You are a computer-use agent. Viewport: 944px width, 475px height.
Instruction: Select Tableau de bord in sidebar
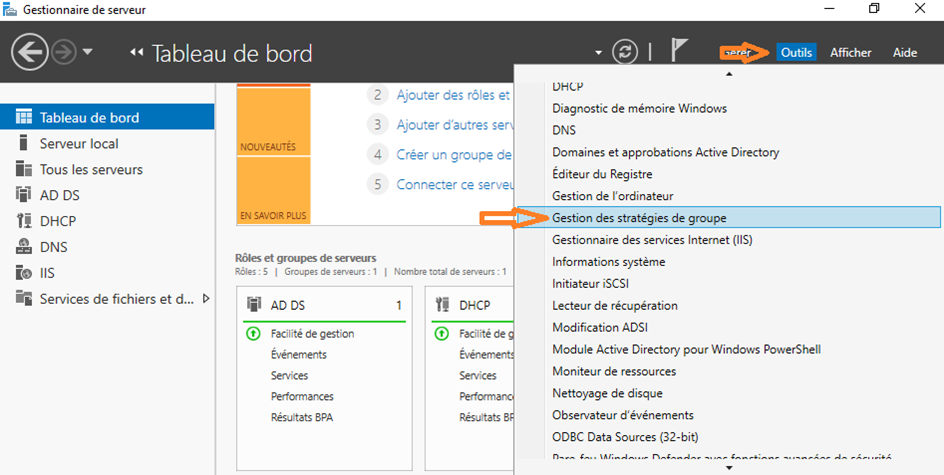(107, 117)
